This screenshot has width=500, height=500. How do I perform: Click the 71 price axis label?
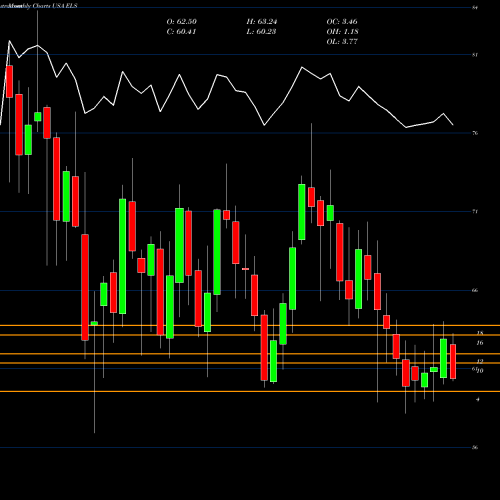(x=475, y=211)
